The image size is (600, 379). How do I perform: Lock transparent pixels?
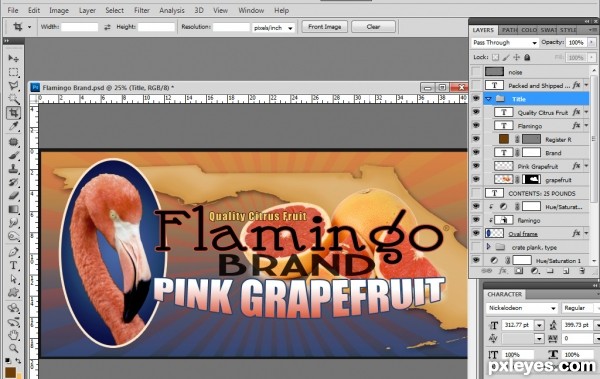click(496, 57)
